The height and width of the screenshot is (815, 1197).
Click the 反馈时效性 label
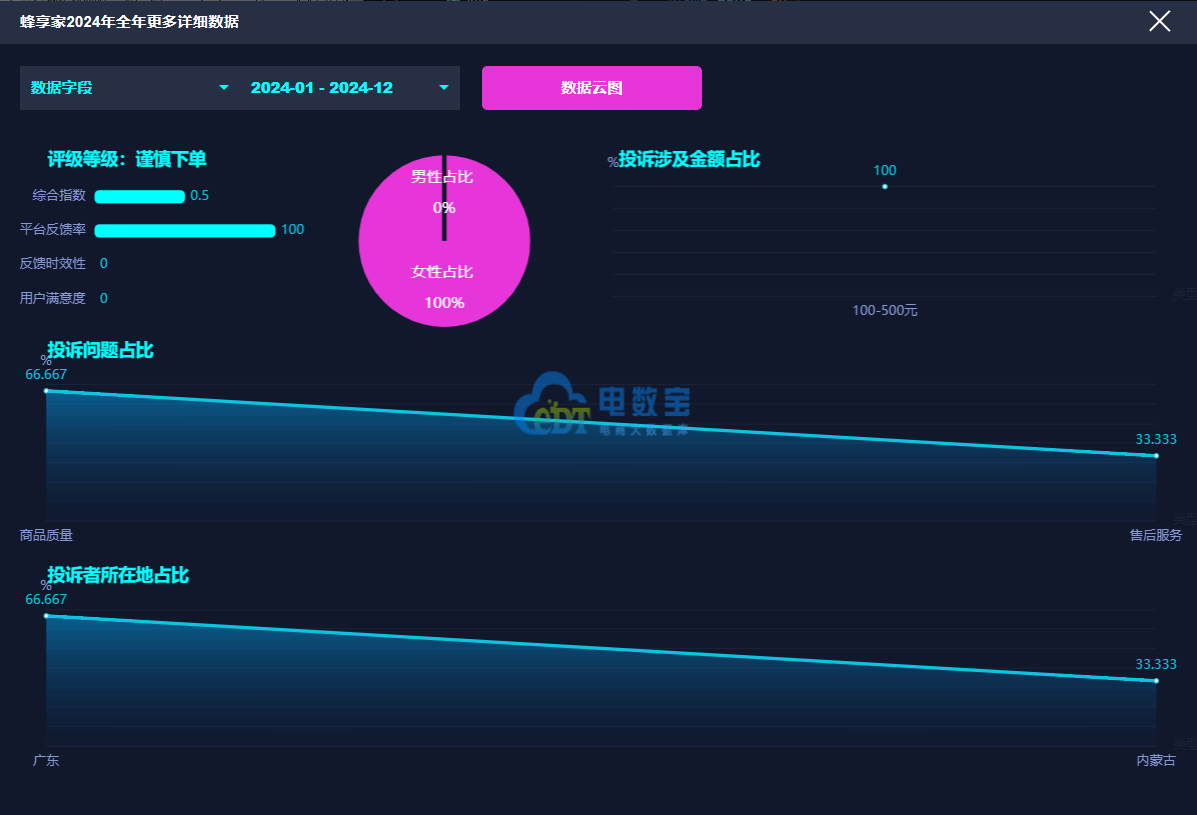click(53, 263)
